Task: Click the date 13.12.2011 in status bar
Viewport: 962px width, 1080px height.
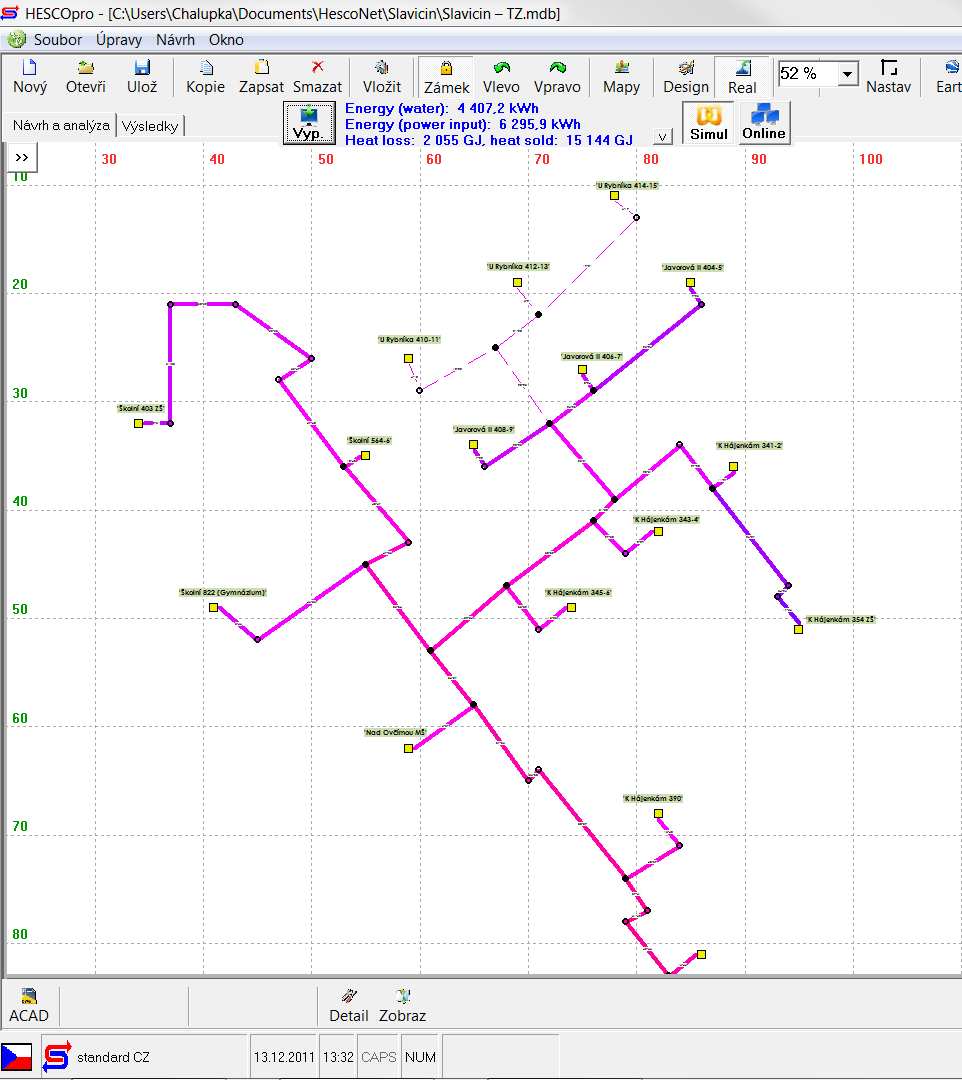Action: [284, 1057]
